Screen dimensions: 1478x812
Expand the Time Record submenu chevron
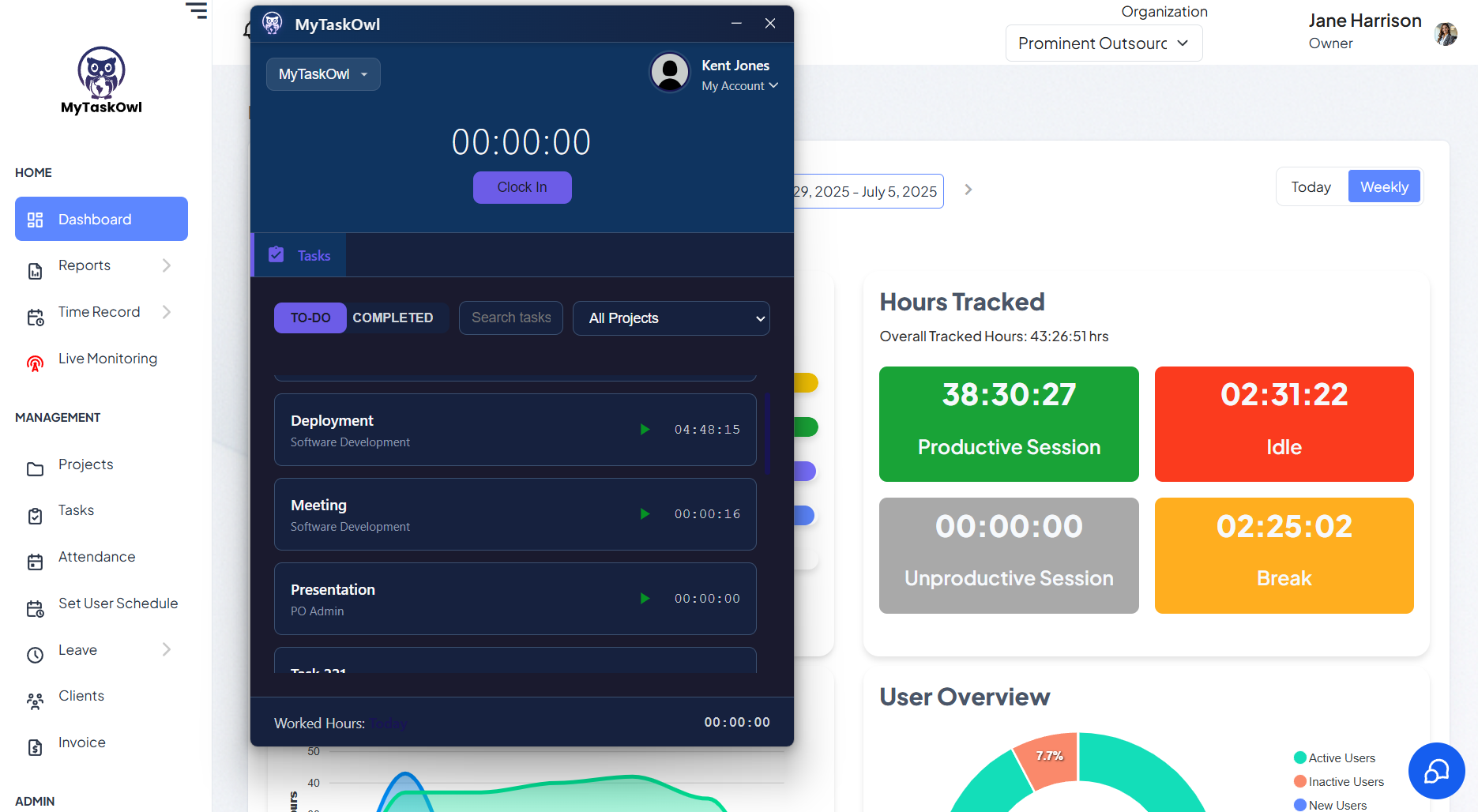[167, 312]
